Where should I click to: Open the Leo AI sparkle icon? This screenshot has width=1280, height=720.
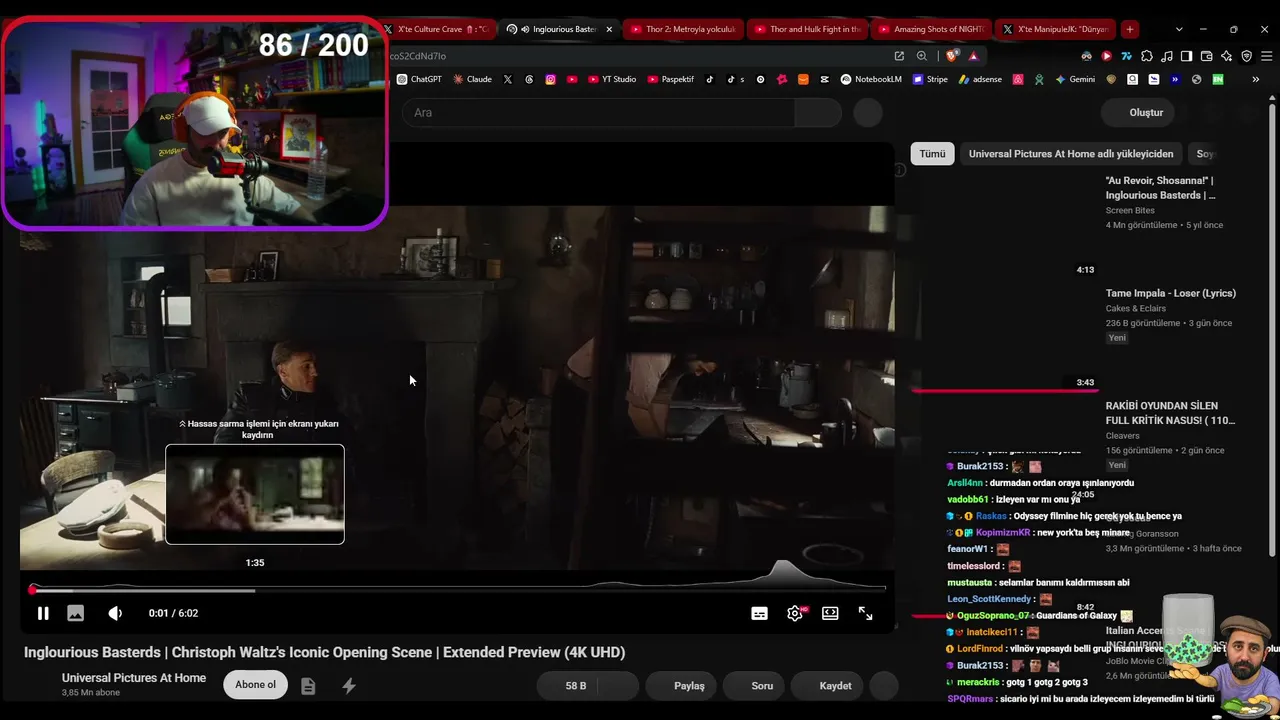1226,56
